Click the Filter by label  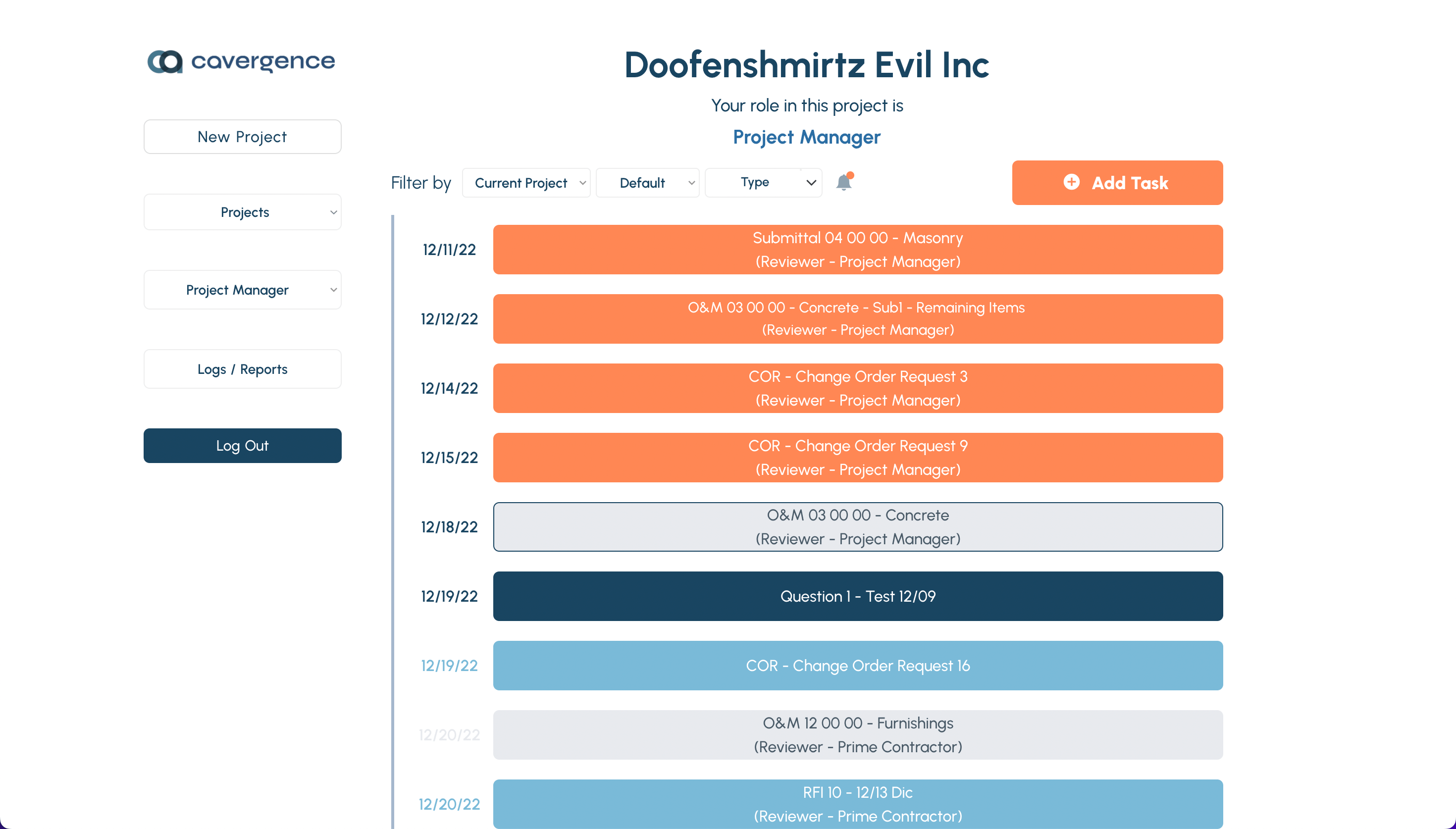[x=420, y=183]
